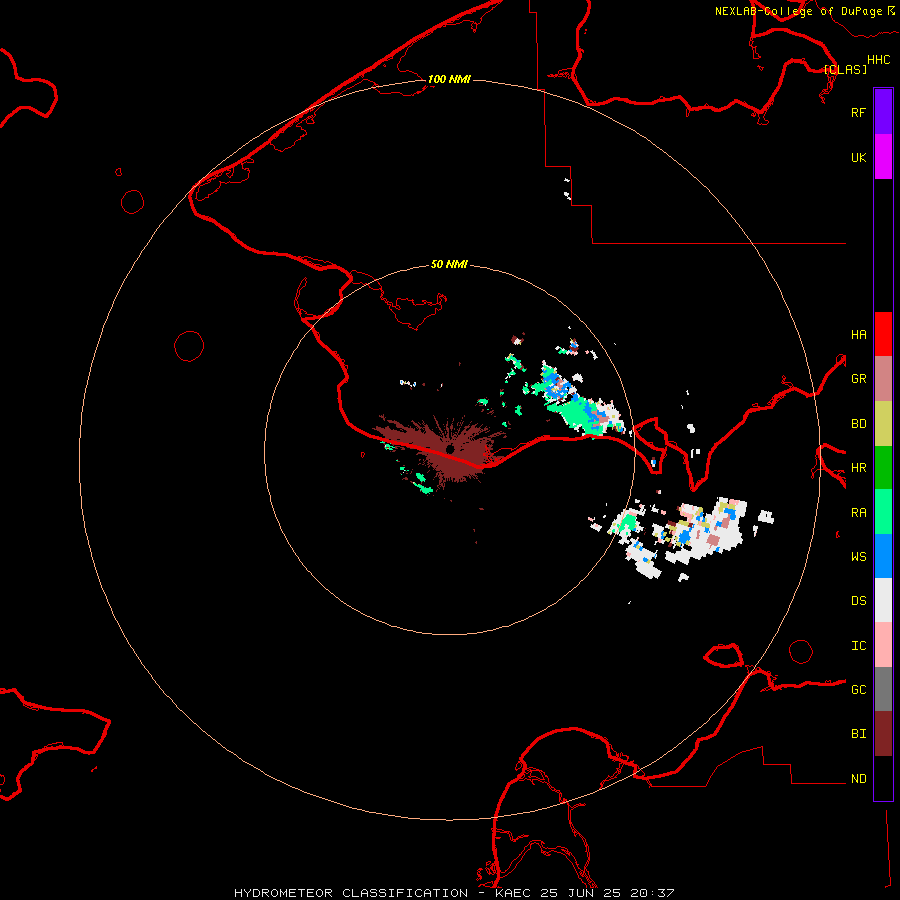Click the DS white legend swatch
Image resolution: width=900 pixels, height=900 pixels.
coord(883,600)
